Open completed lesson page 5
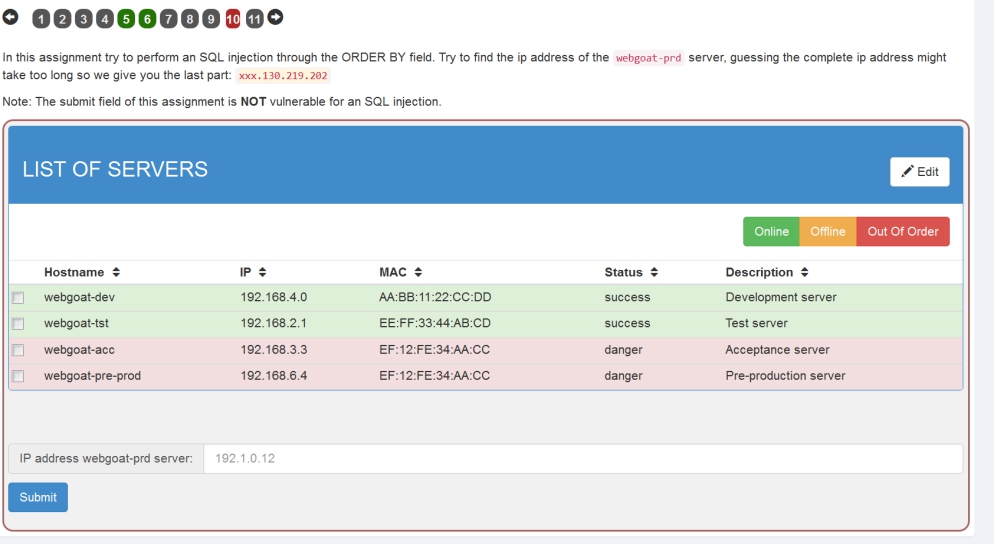 pos(126,19)
